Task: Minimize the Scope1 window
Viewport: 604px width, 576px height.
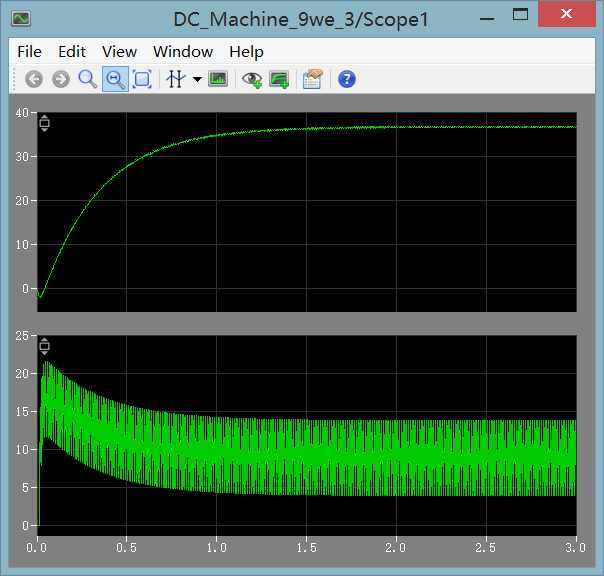Action: click(487, 18)
